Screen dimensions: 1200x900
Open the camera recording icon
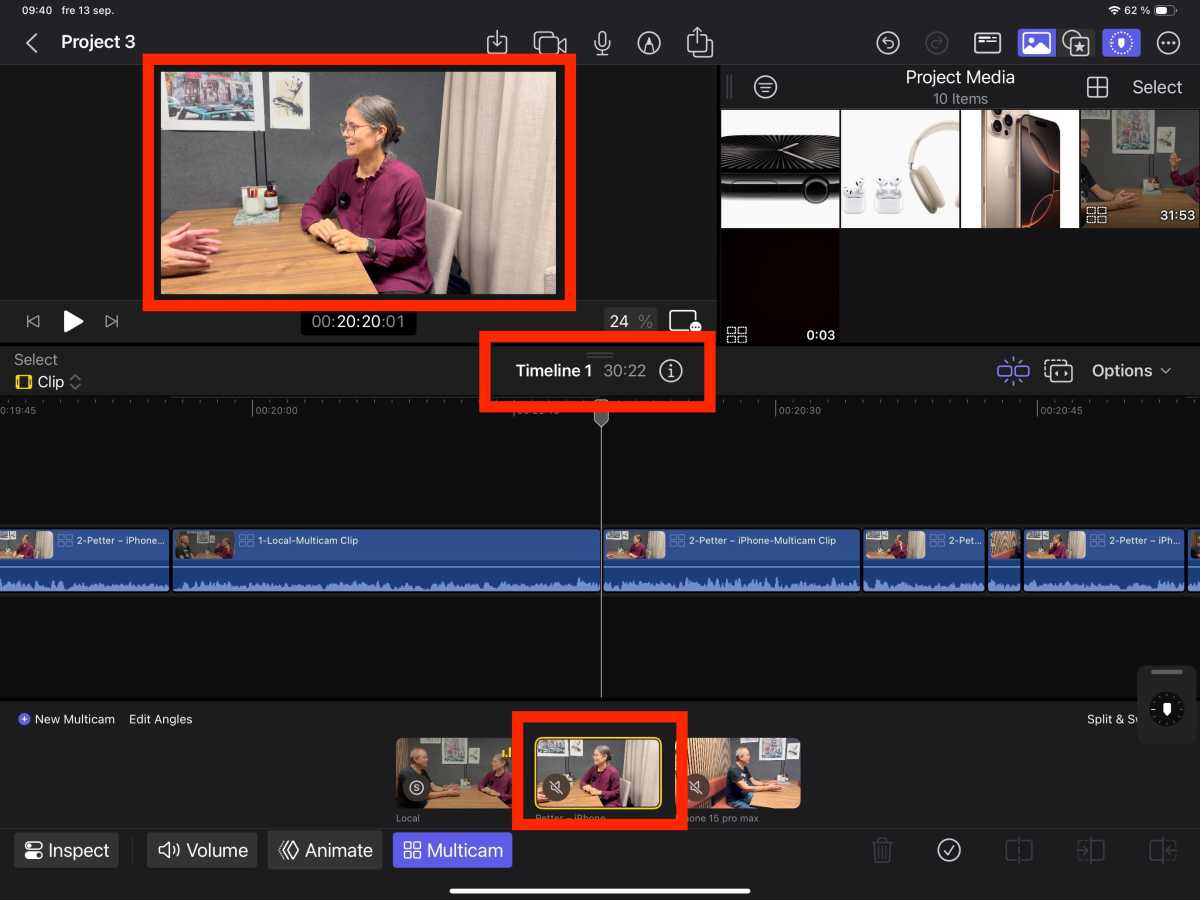click(x=549, y=42)
